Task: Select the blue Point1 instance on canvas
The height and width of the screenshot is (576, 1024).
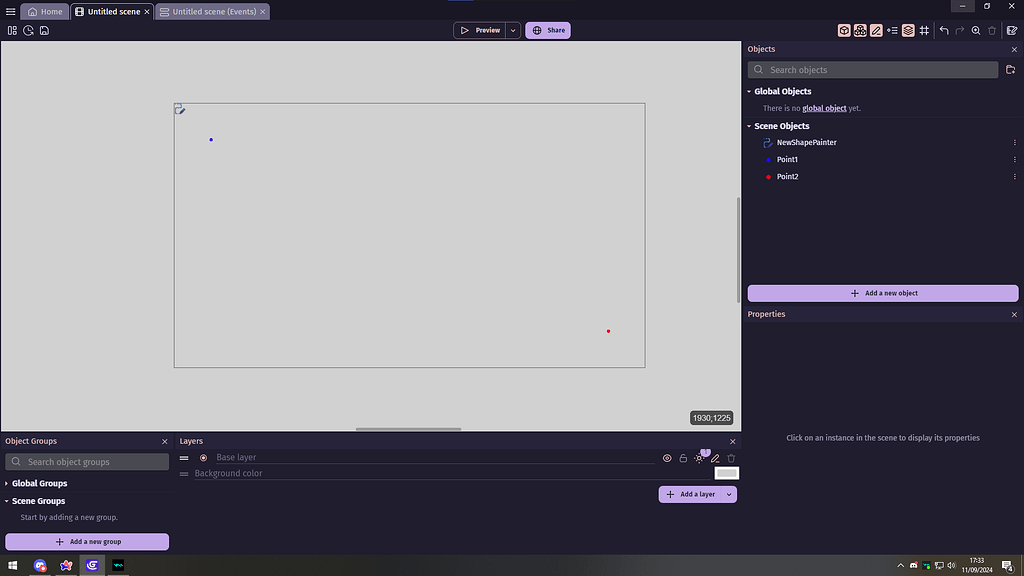Action: point(211,140)
